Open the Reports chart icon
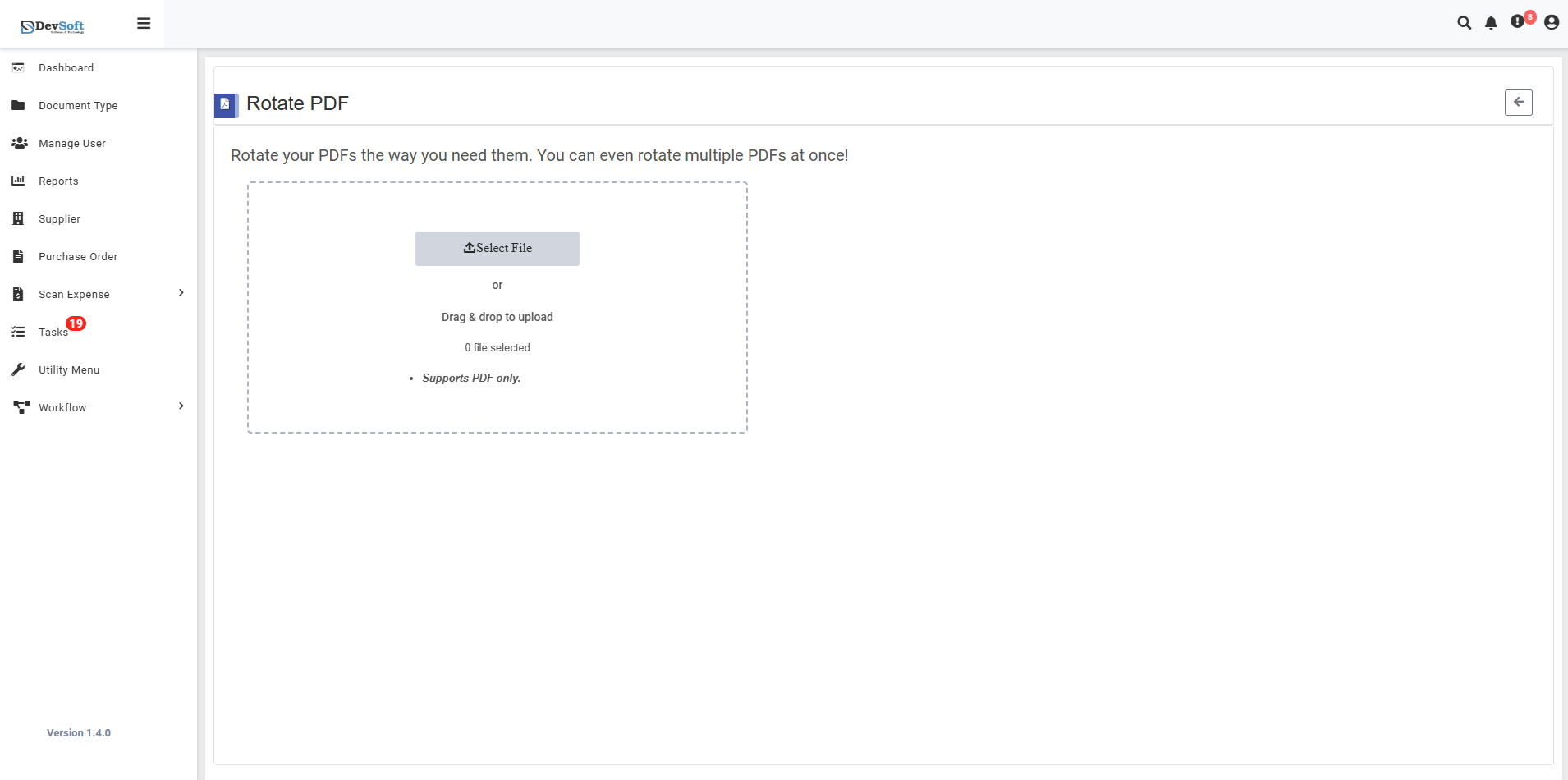This screenshot has height=780, width=1568. [x=18, y=181]
